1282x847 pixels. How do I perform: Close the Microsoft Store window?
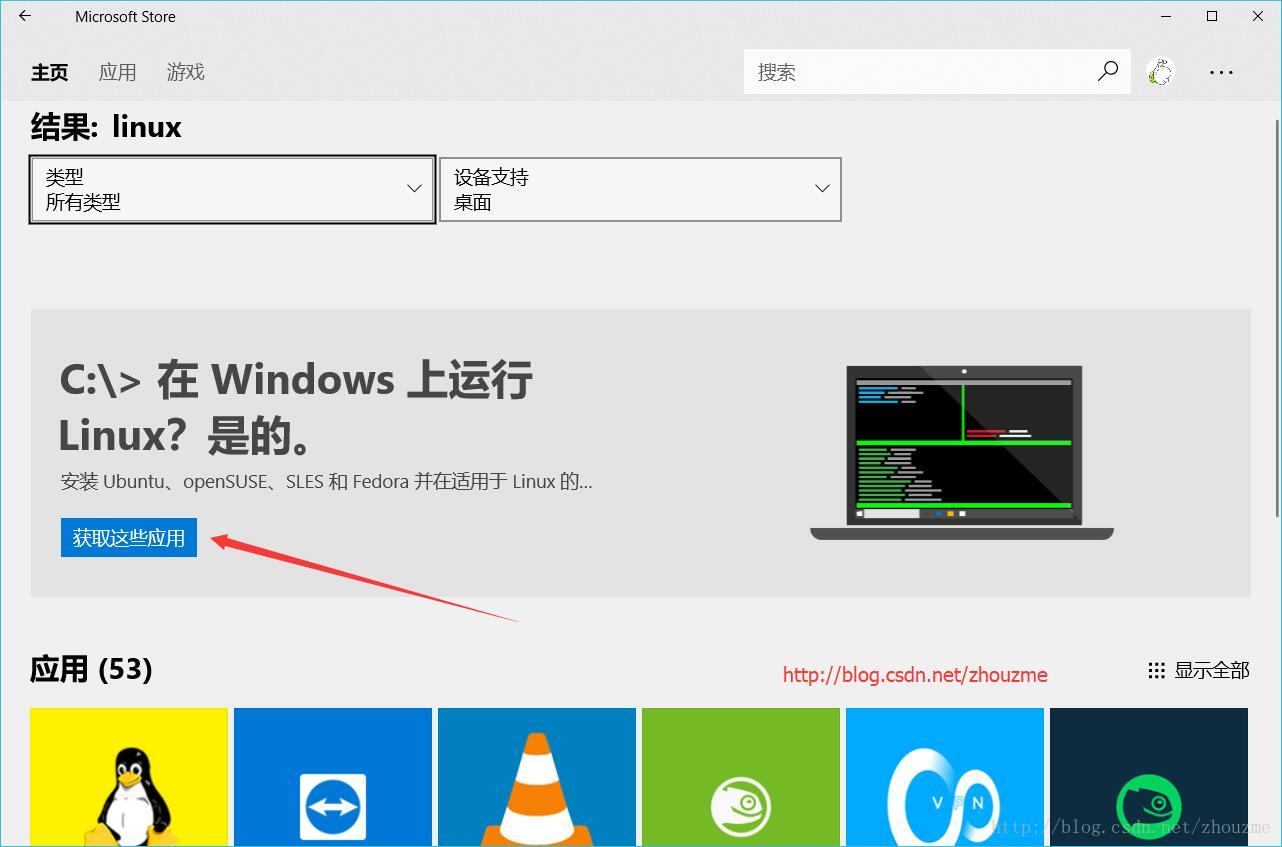click(x=1258, y=16)
